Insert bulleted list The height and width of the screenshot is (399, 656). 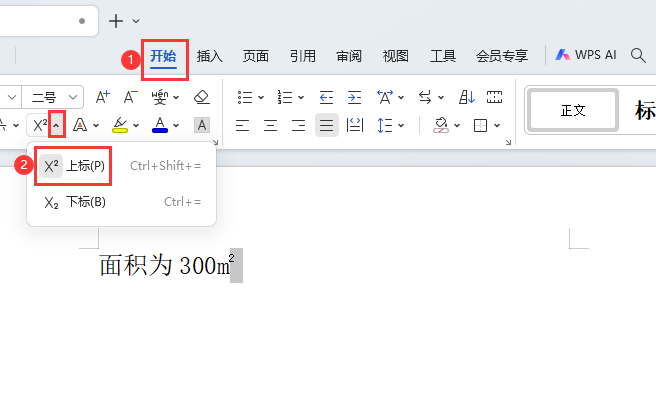pyautogui.click(x=245, y=97)
